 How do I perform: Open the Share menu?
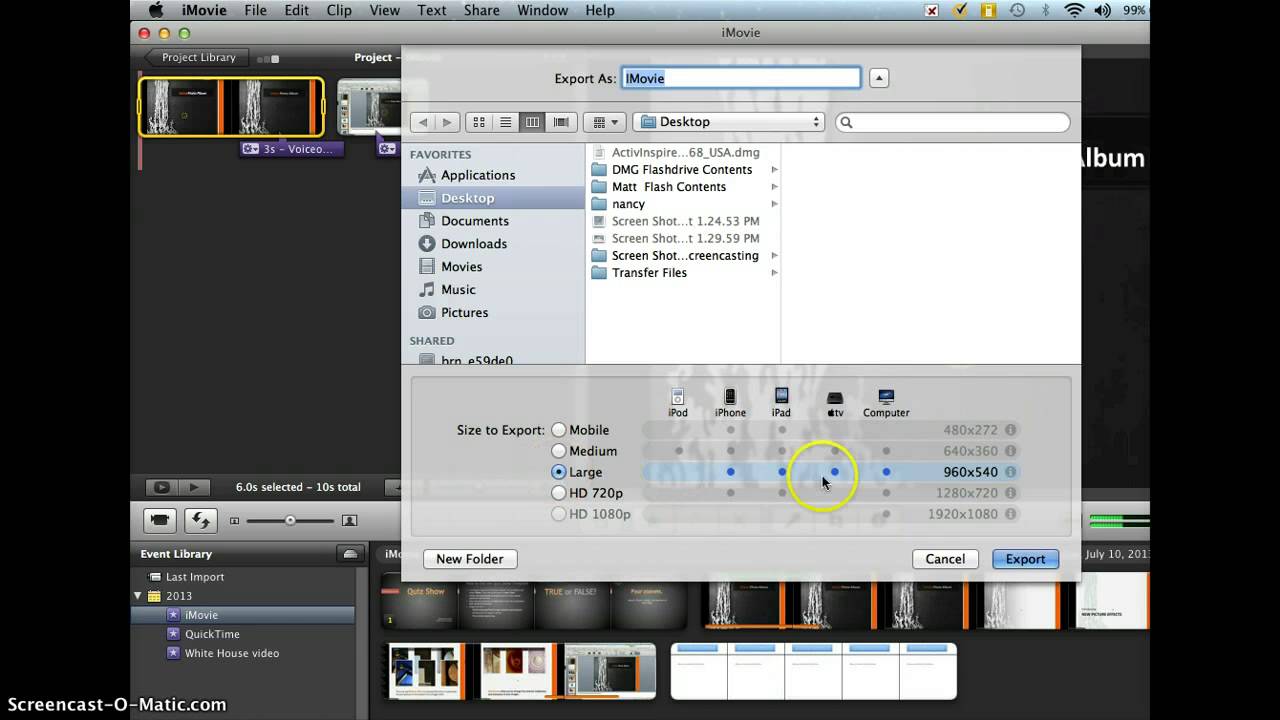pos(481,10)
